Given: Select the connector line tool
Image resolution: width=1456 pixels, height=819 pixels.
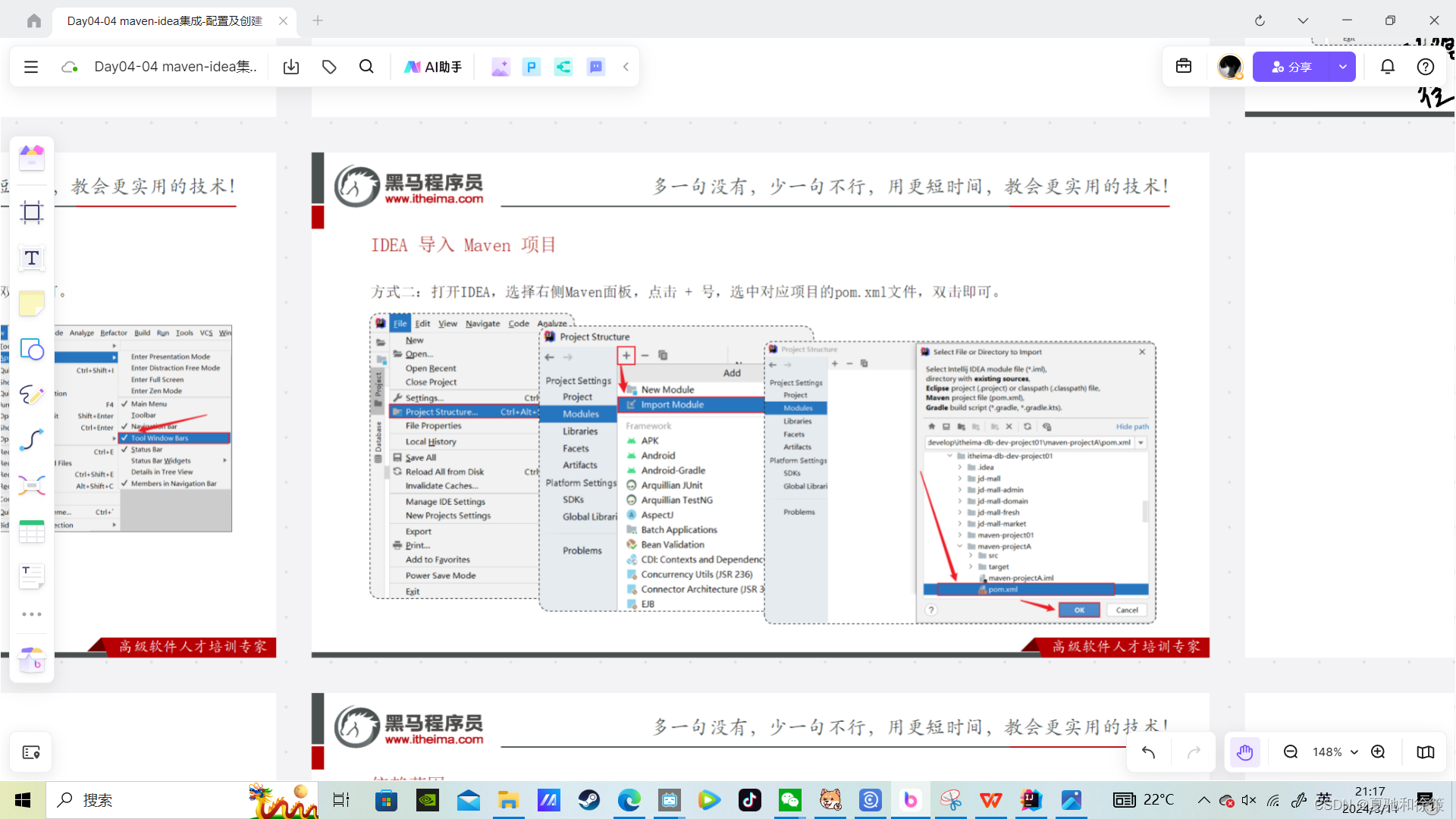Looking at the screenshot, I should pos(32,440).
